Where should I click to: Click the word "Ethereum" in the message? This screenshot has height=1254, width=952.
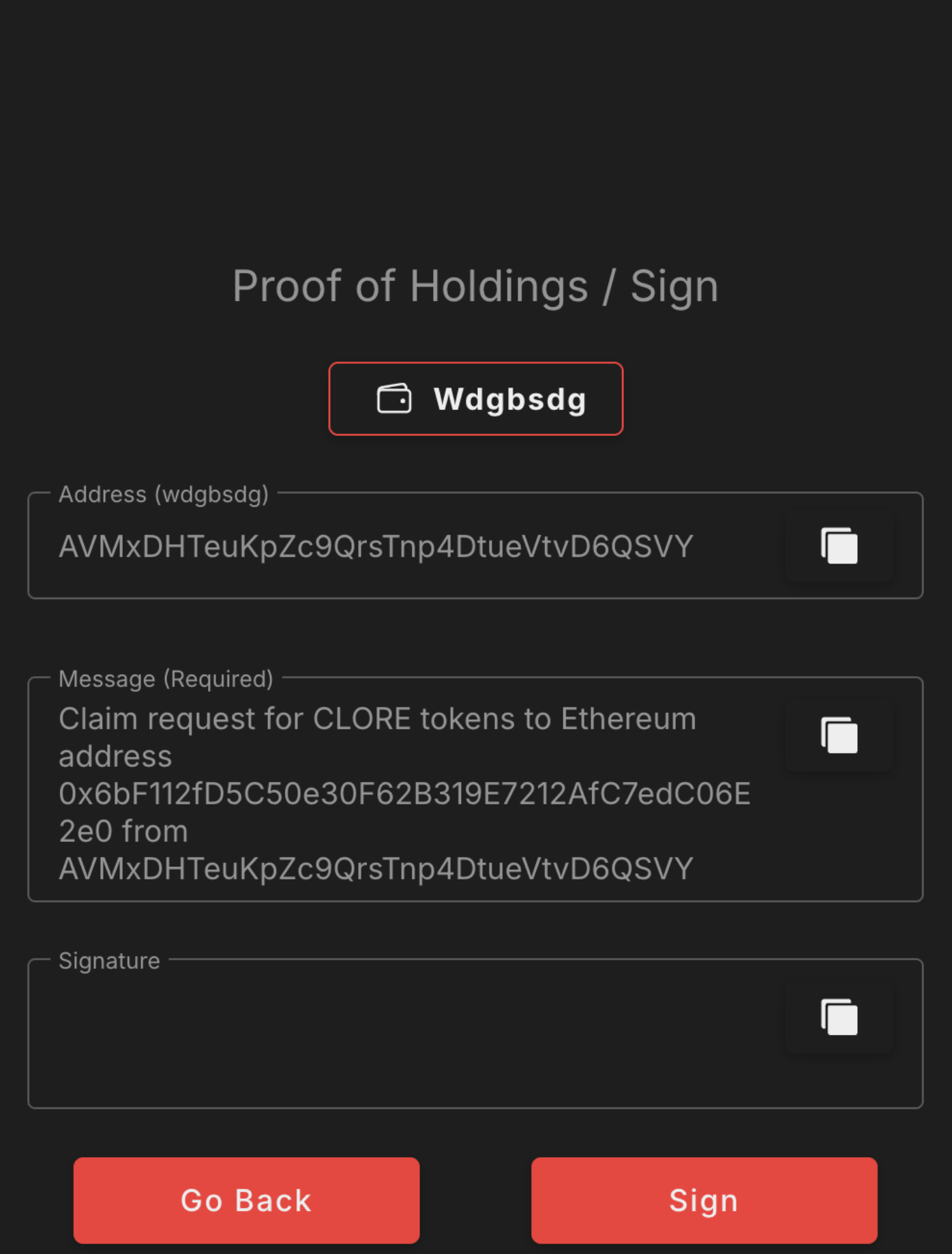(628, 719)
